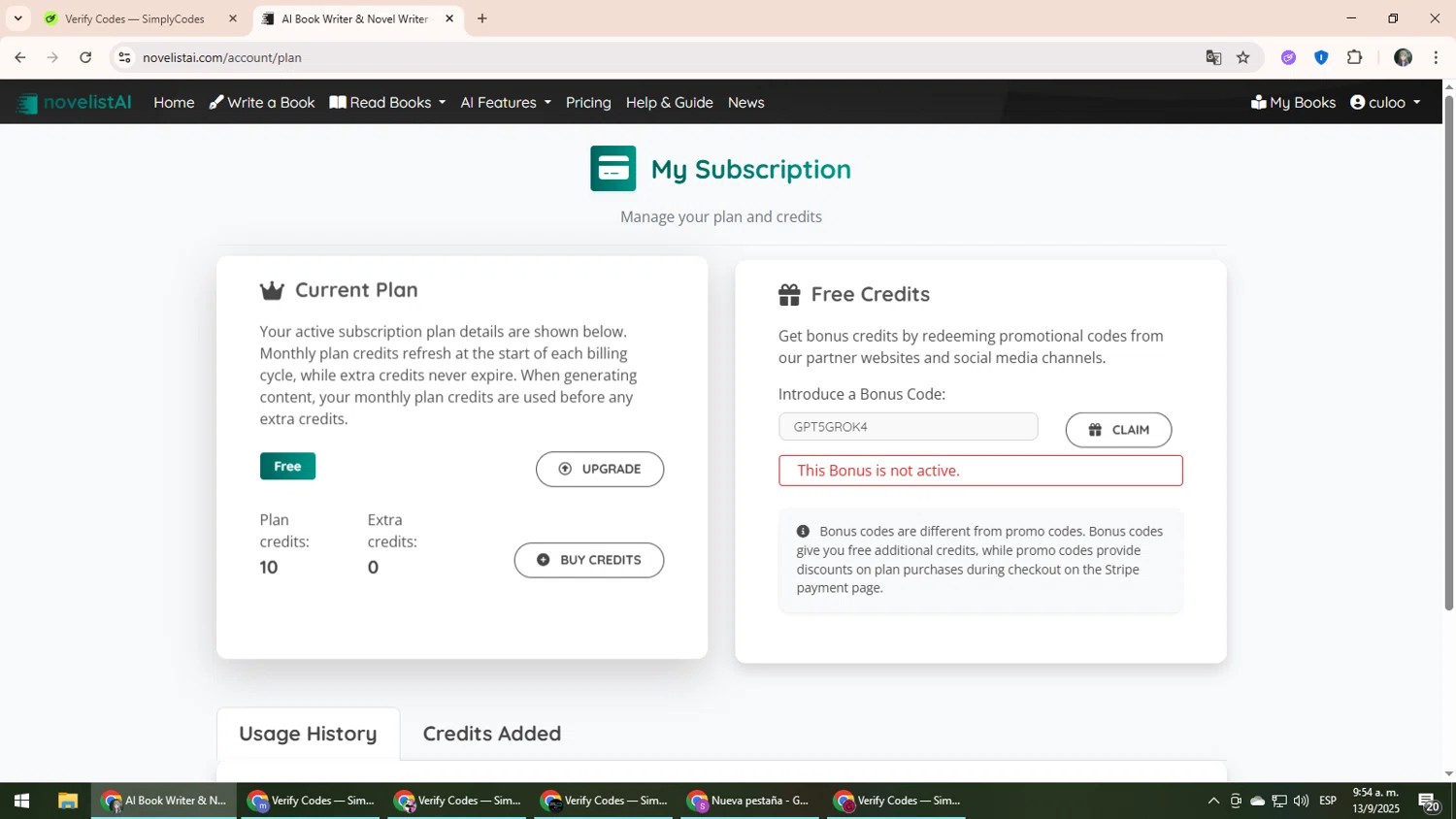Switch to Verify Codes — SimplyCodes browser tab

click(x=136, y=18)
